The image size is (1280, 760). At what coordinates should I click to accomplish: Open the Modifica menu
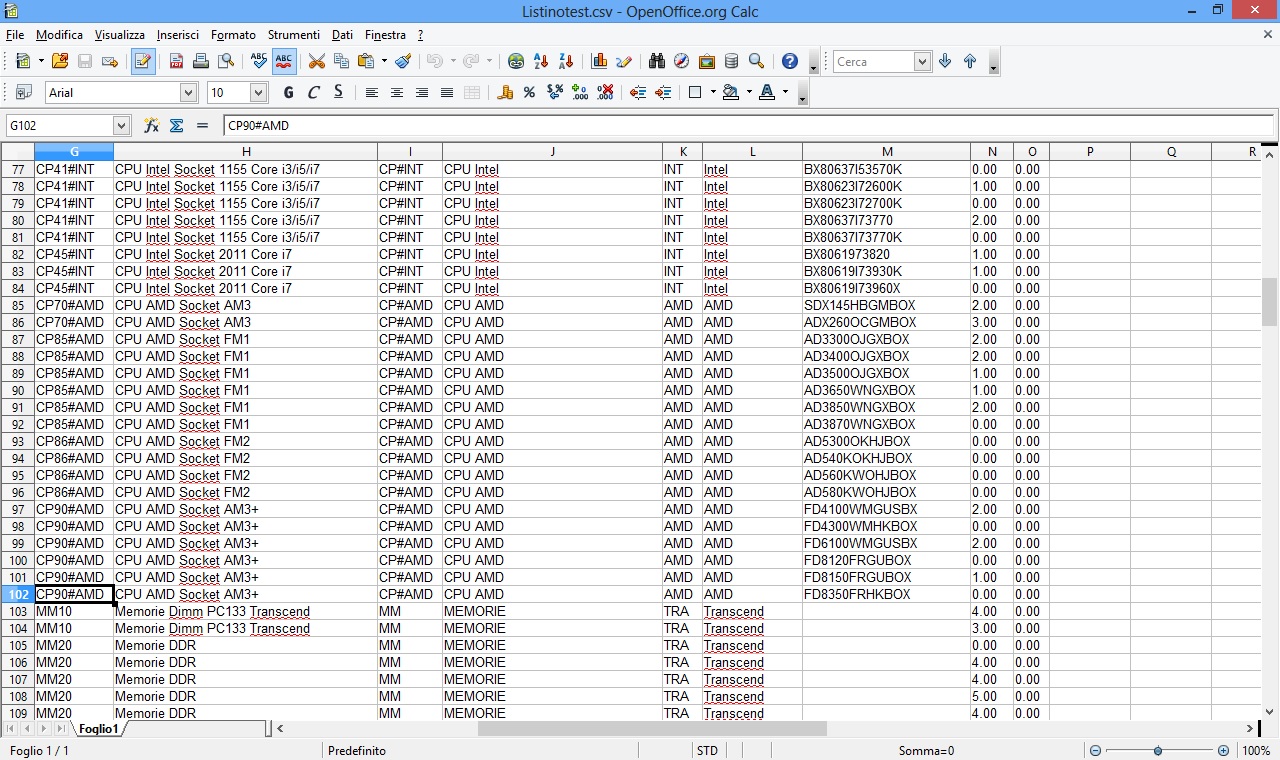pos(59,35)
